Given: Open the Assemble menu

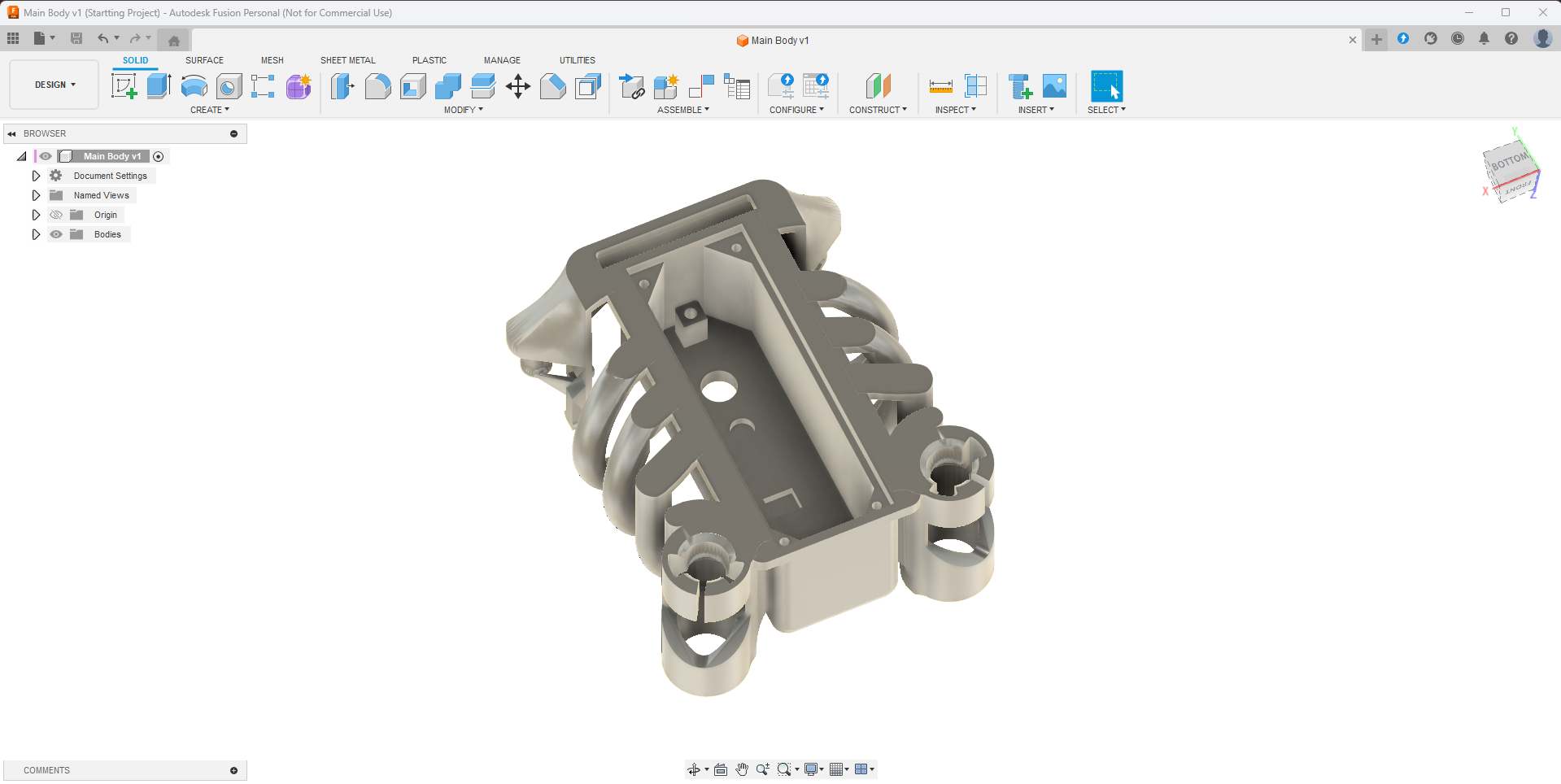Looking at the screenshot, I should 682,110.
